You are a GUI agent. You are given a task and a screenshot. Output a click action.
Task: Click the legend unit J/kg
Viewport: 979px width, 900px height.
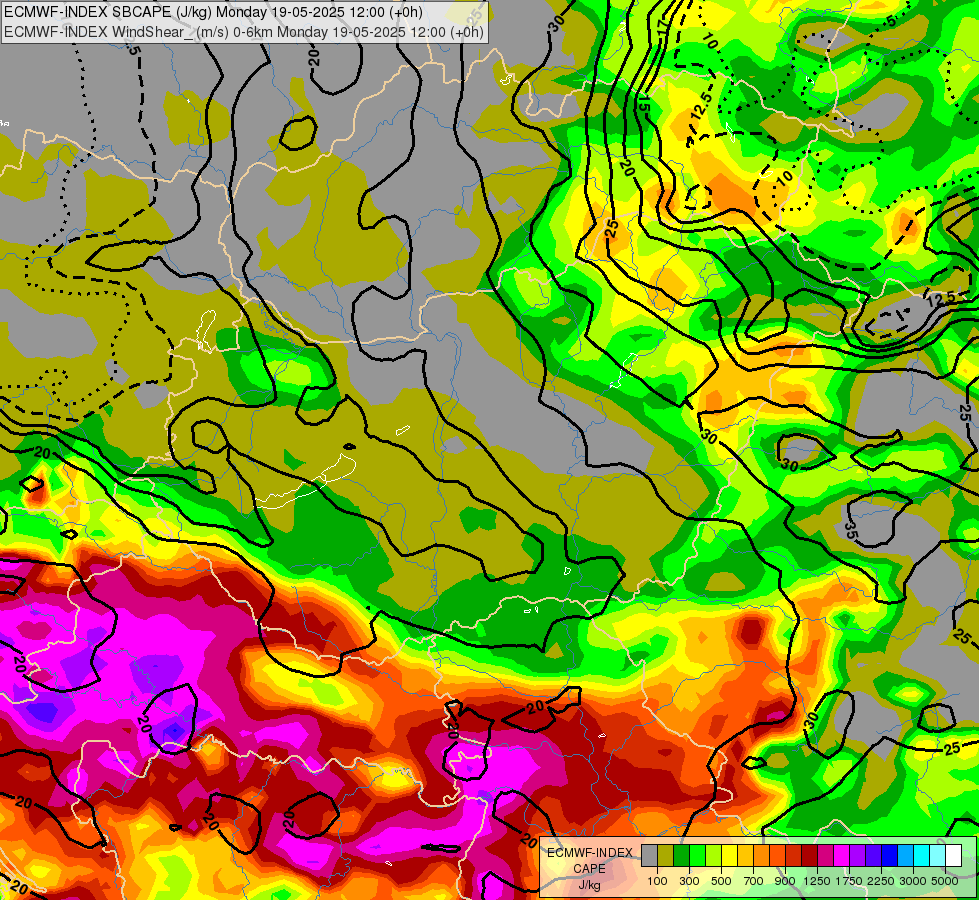tap(589, 886)
